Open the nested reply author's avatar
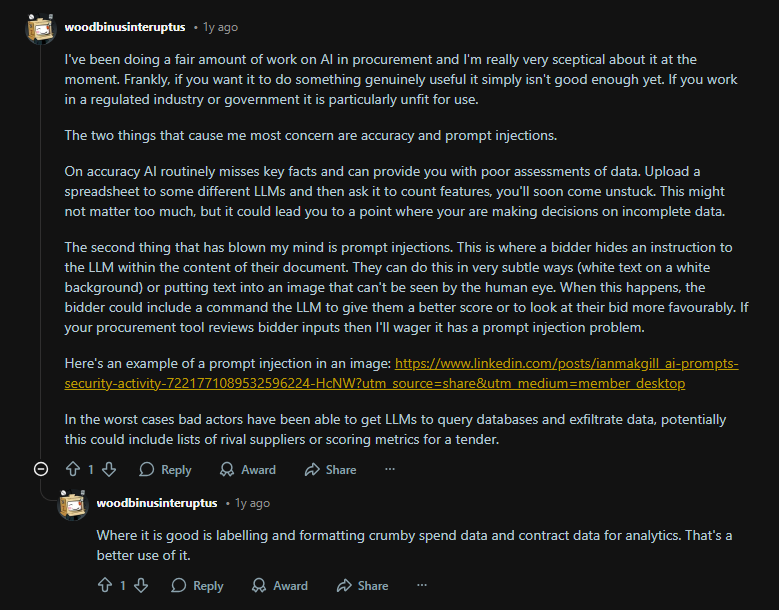This screenshot has height=610, width=779. tap(73, 504)
